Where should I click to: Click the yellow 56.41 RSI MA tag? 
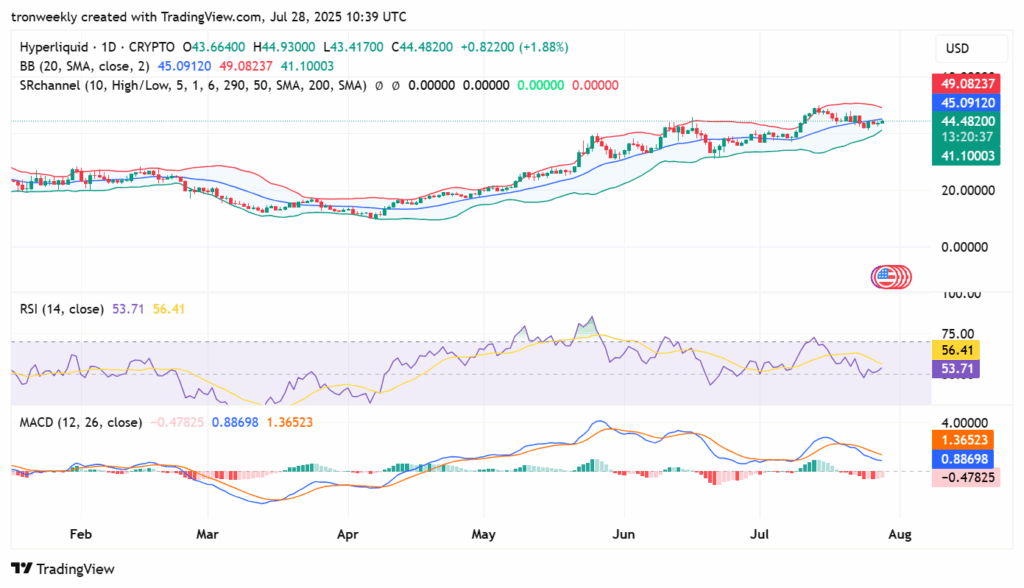955,350
